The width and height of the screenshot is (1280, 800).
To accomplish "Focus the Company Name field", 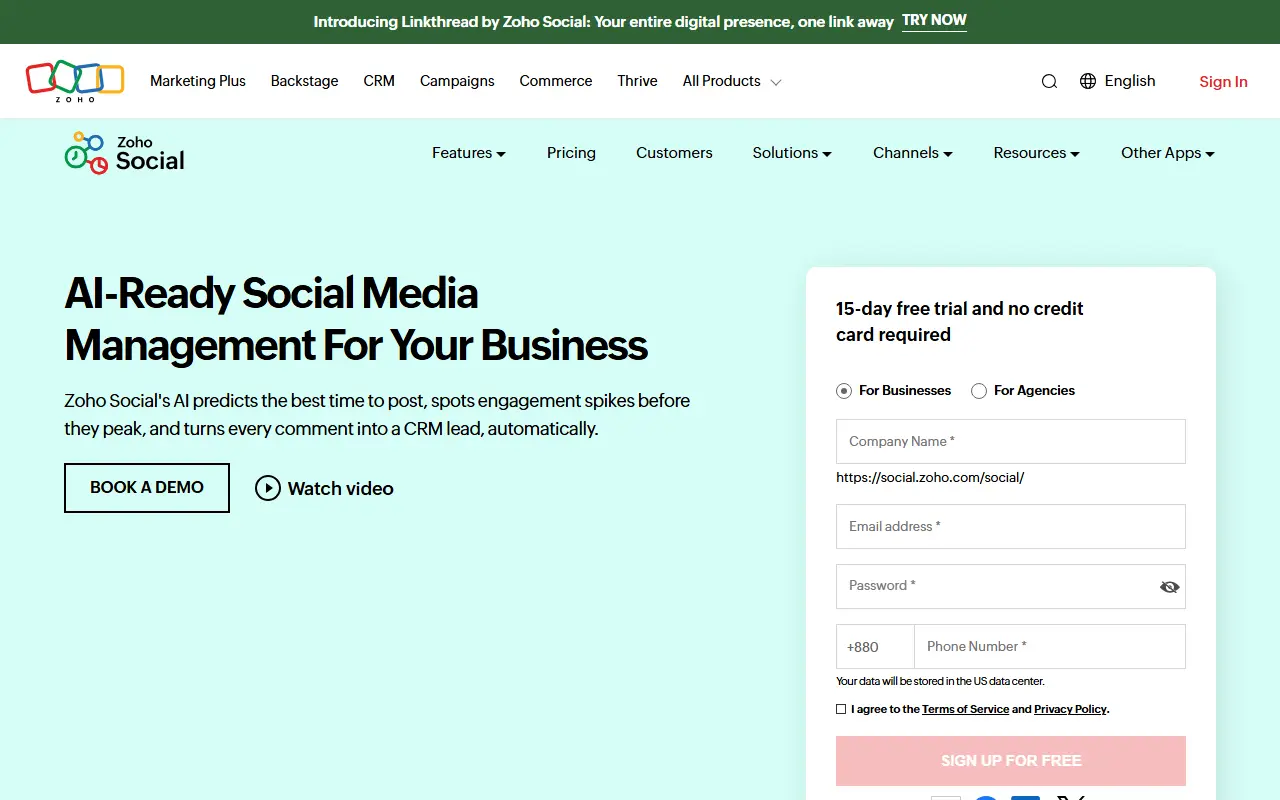I will pos(1011,441).
